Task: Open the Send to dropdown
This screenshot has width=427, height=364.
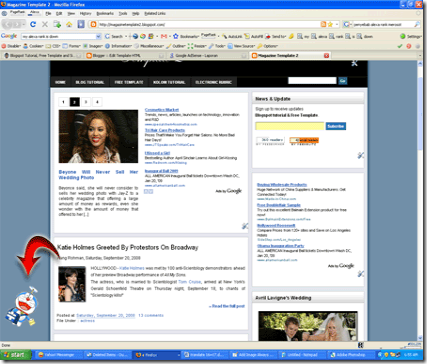Action: coord(276,36)
